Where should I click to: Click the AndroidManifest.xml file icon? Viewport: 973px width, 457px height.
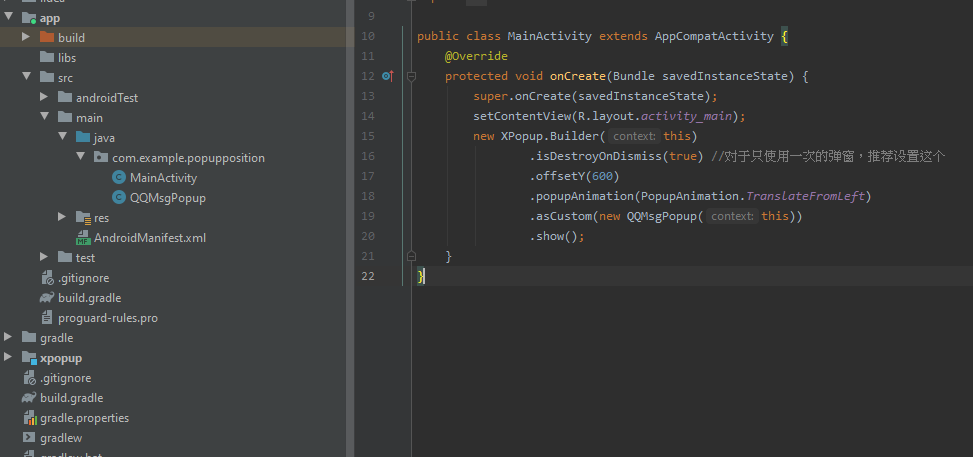coord(83,238)
